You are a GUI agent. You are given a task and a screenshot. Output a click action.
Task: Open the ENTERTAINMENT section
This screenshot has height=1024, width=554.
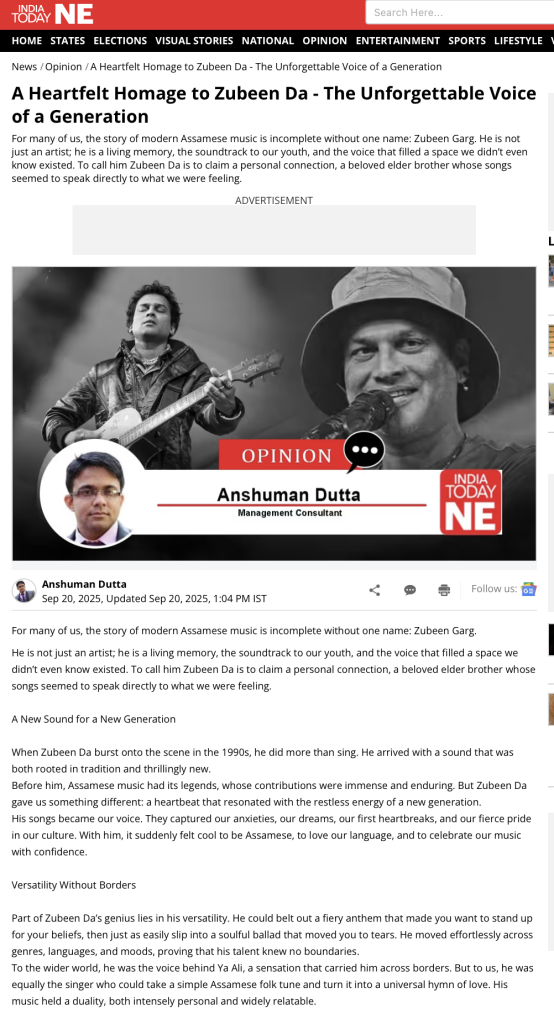[x=398, y=40]
